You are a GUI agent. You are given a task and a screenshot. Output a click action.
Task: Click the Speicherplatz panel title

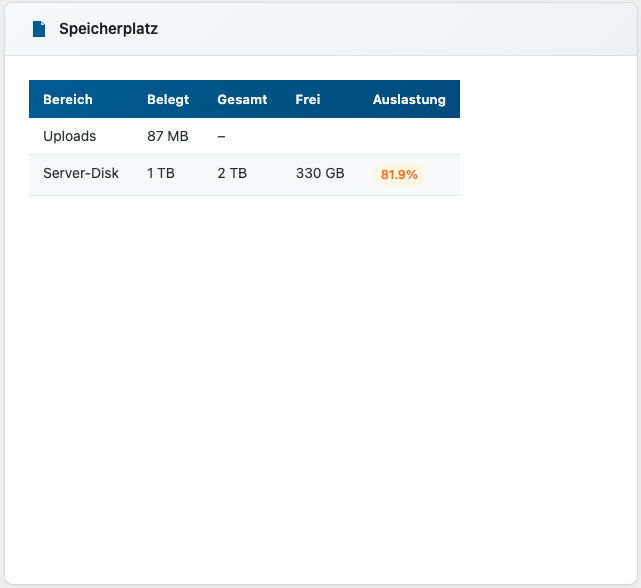click(108, 29)
